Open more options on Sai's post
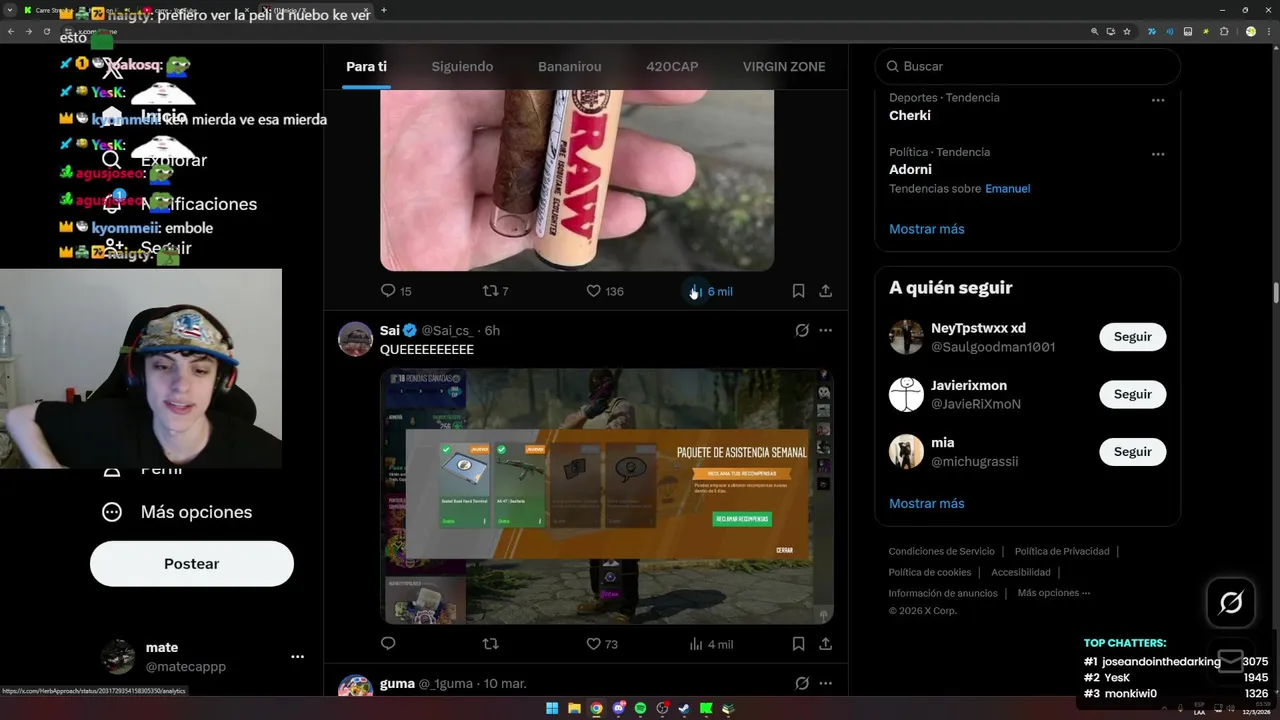This screenshot has height=720, width=1280. point(825,330)
